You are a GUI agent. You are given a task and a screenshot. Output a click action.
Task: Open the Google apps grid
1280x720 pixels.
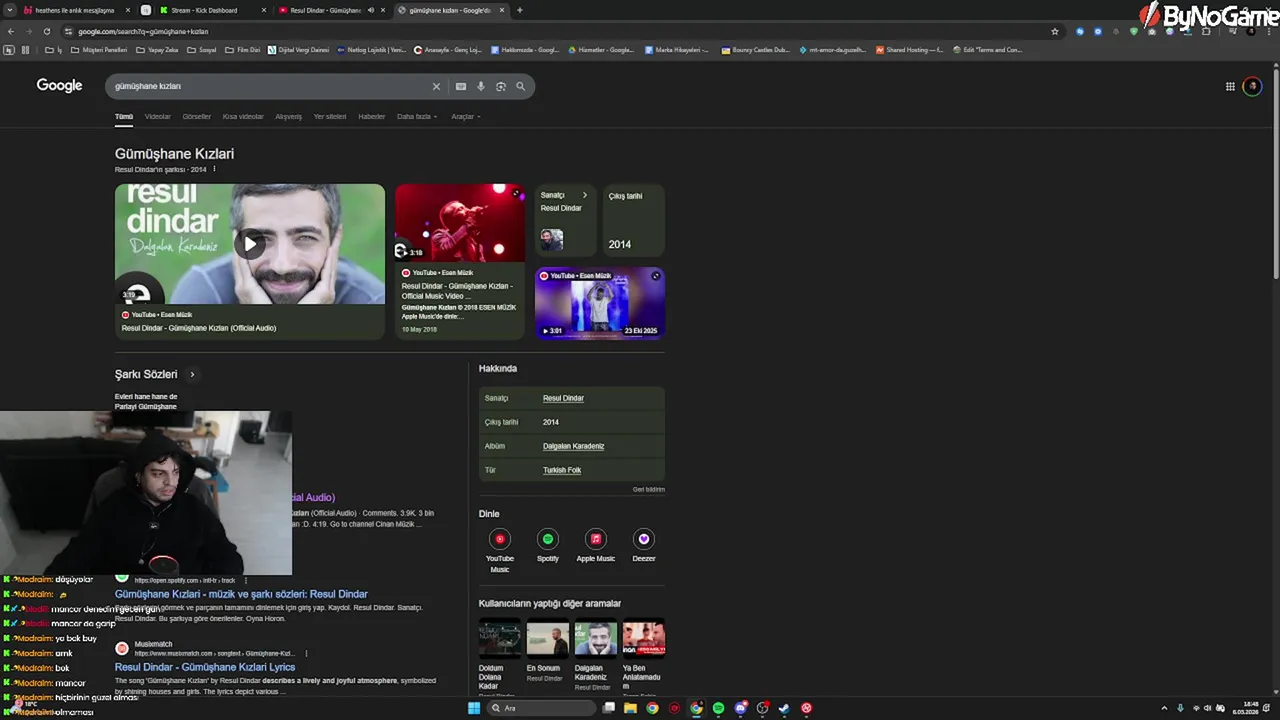coord(1230,86)
